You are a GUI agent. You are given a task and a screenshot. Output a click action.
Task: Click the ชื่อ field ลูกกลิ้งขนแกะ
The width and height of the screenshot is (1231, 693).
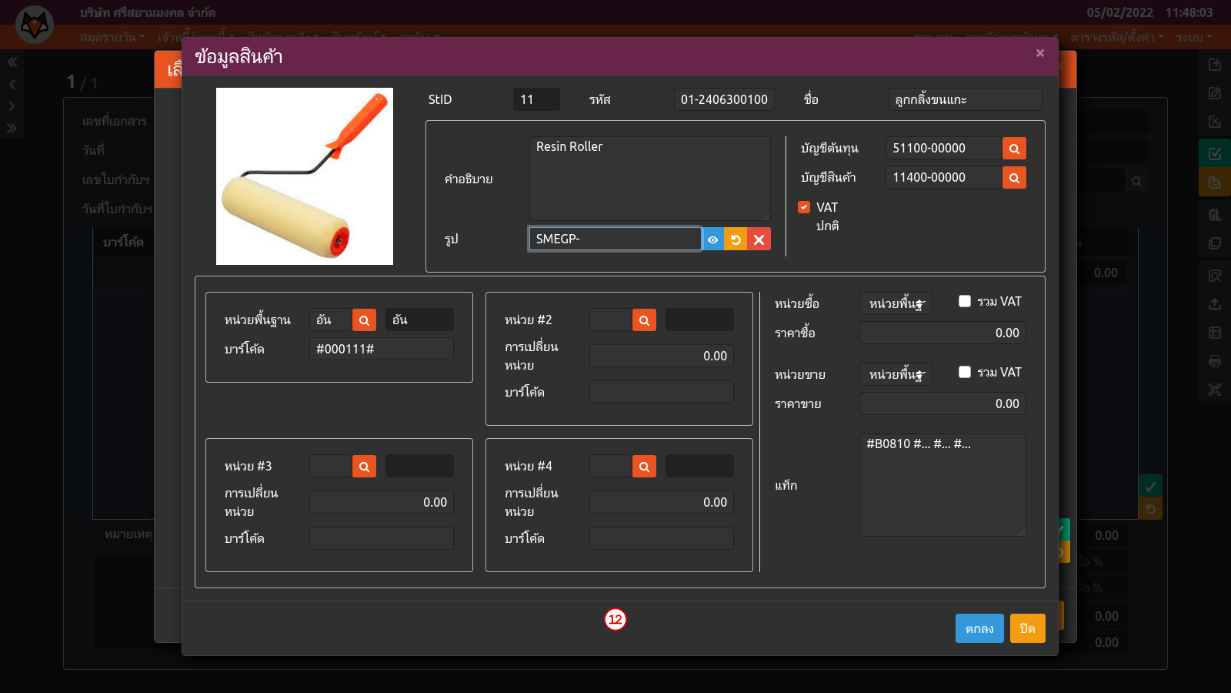(965, 100)
